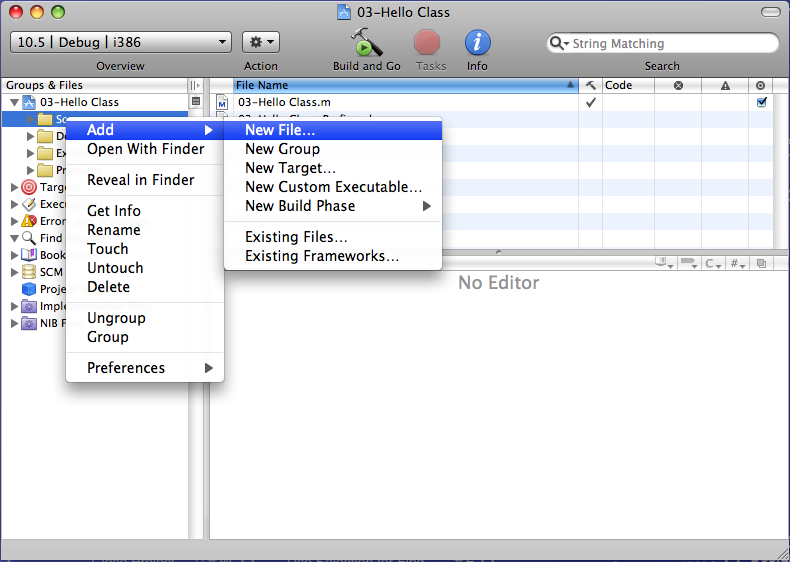Screen dimensions: 790x562
Task: Uncheck target checkbox for 03-Hello Class.m
Action: [x=761, y=102]
